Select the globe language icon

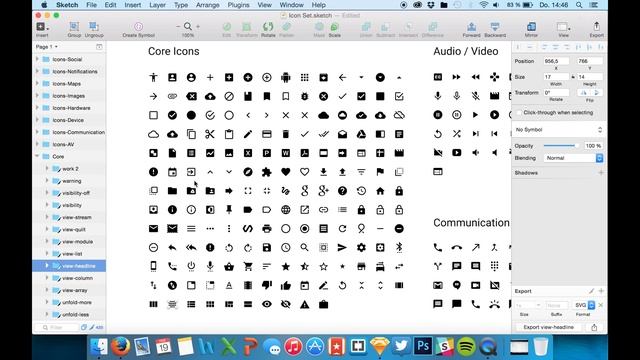286,210
